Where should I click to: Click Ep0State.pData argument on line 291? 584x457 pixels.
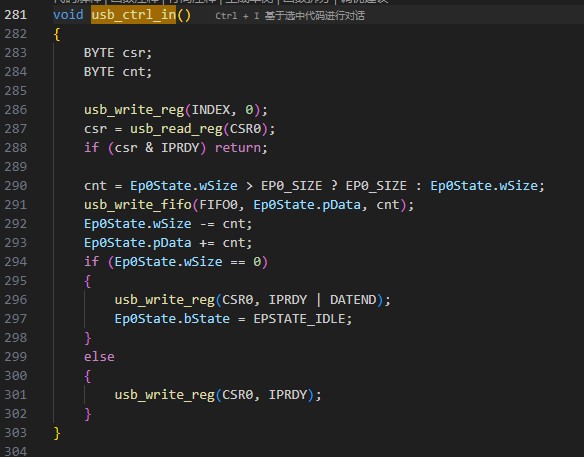click(307, 205)
